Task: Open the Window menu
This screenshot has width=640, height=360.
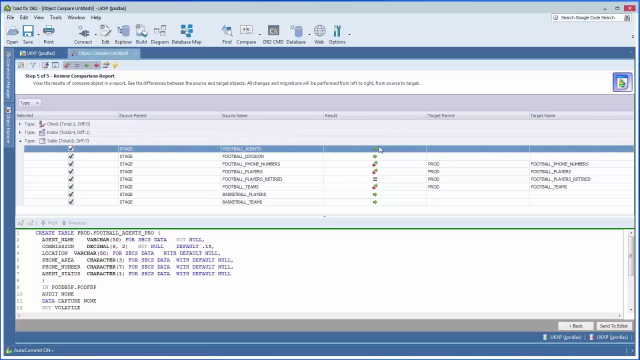Action: click(76, 18)
